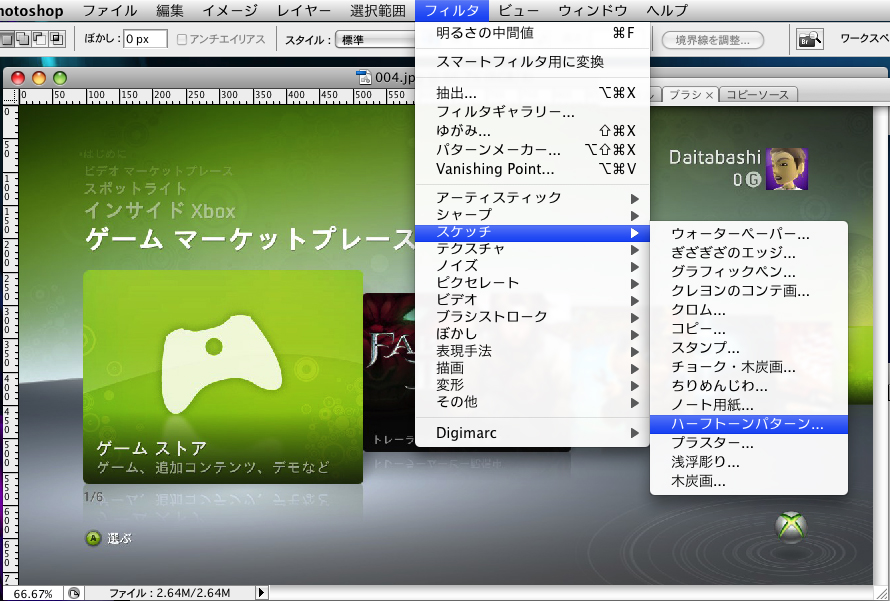Select the 'New selection' mode icon
The width and height of the screenshot is (890, 601).
7,39
